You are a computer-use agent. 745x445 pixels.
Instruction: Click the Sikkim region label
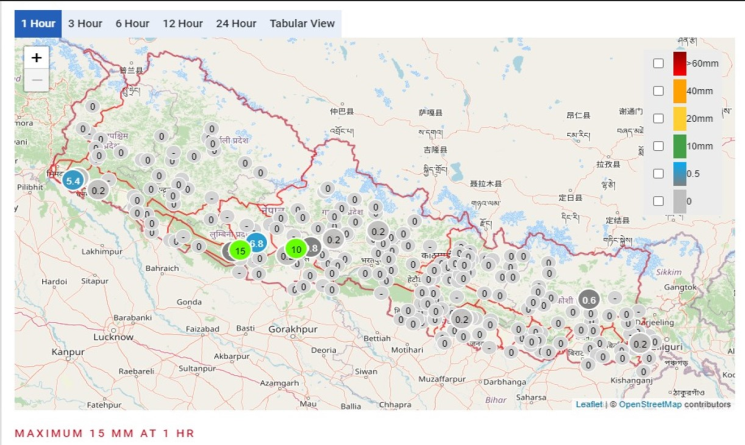669,272
